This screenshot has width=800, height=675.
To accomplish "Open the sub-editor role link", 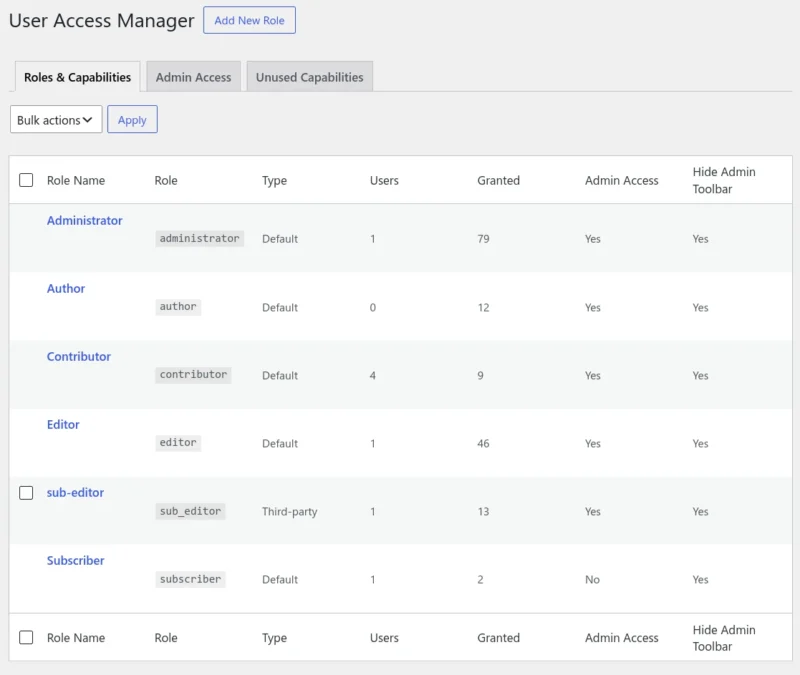I will point(76,492).
